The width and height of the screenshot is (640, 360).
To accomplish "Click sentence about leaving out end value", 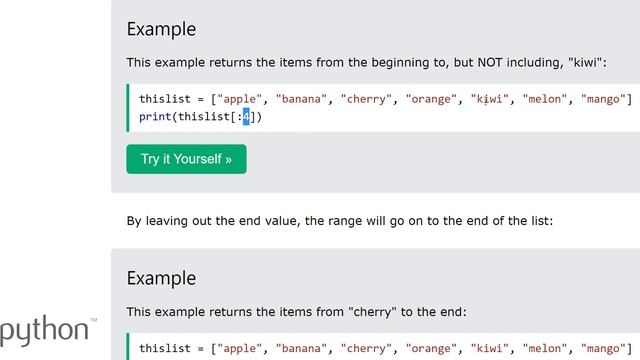I will tap(340, 221).
